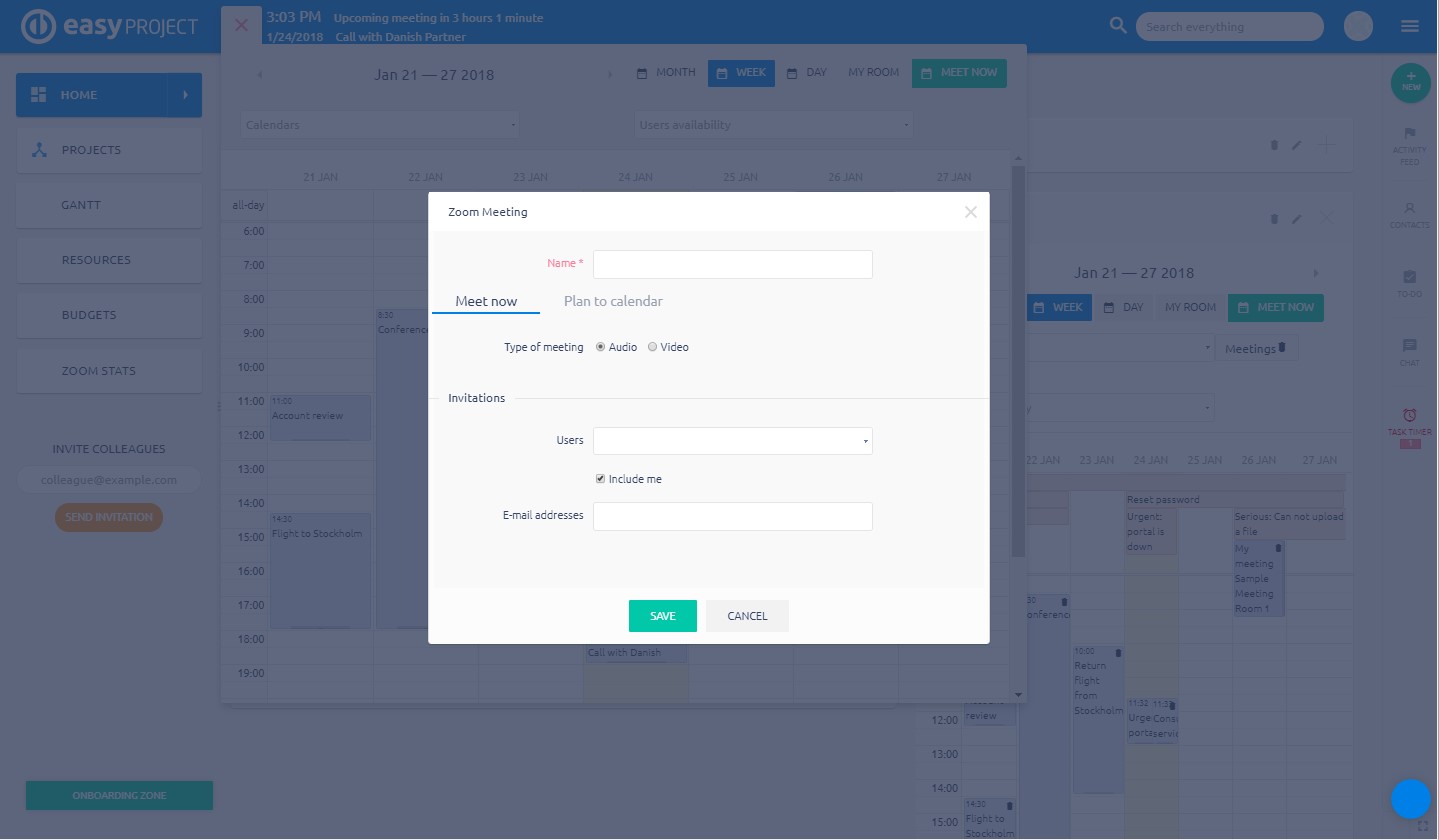Click the search magnifier icon in header
This screenshot has width=1439, height=840.
1119,26
